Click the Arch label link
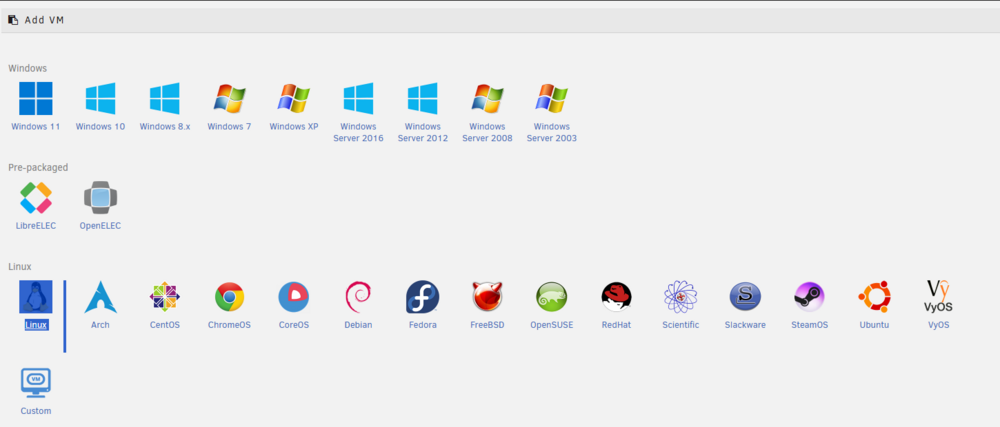The height and width of the screenshot is (427, 1000). click(x=100, y=325)
